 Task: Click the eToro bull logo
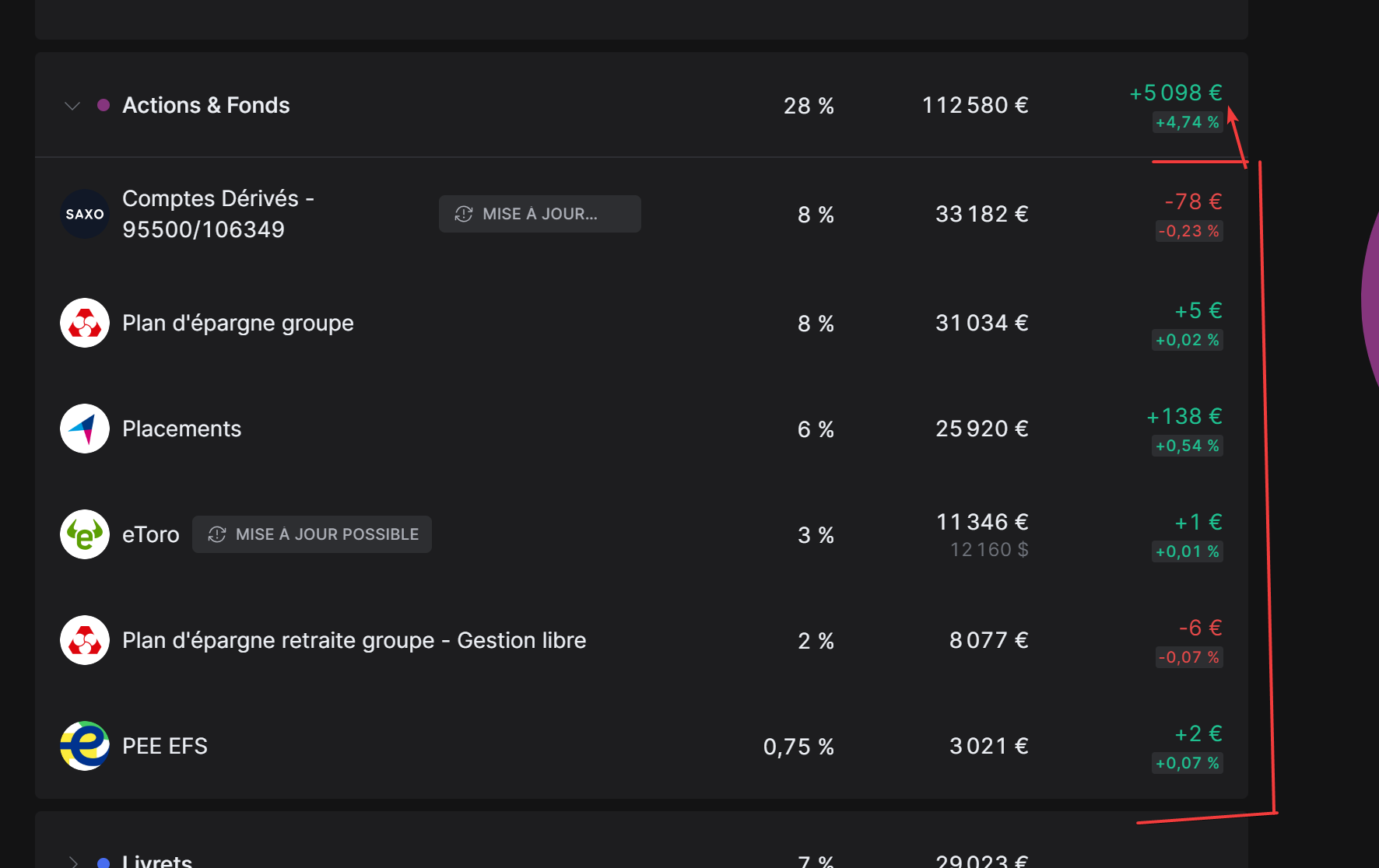[85, 534]
